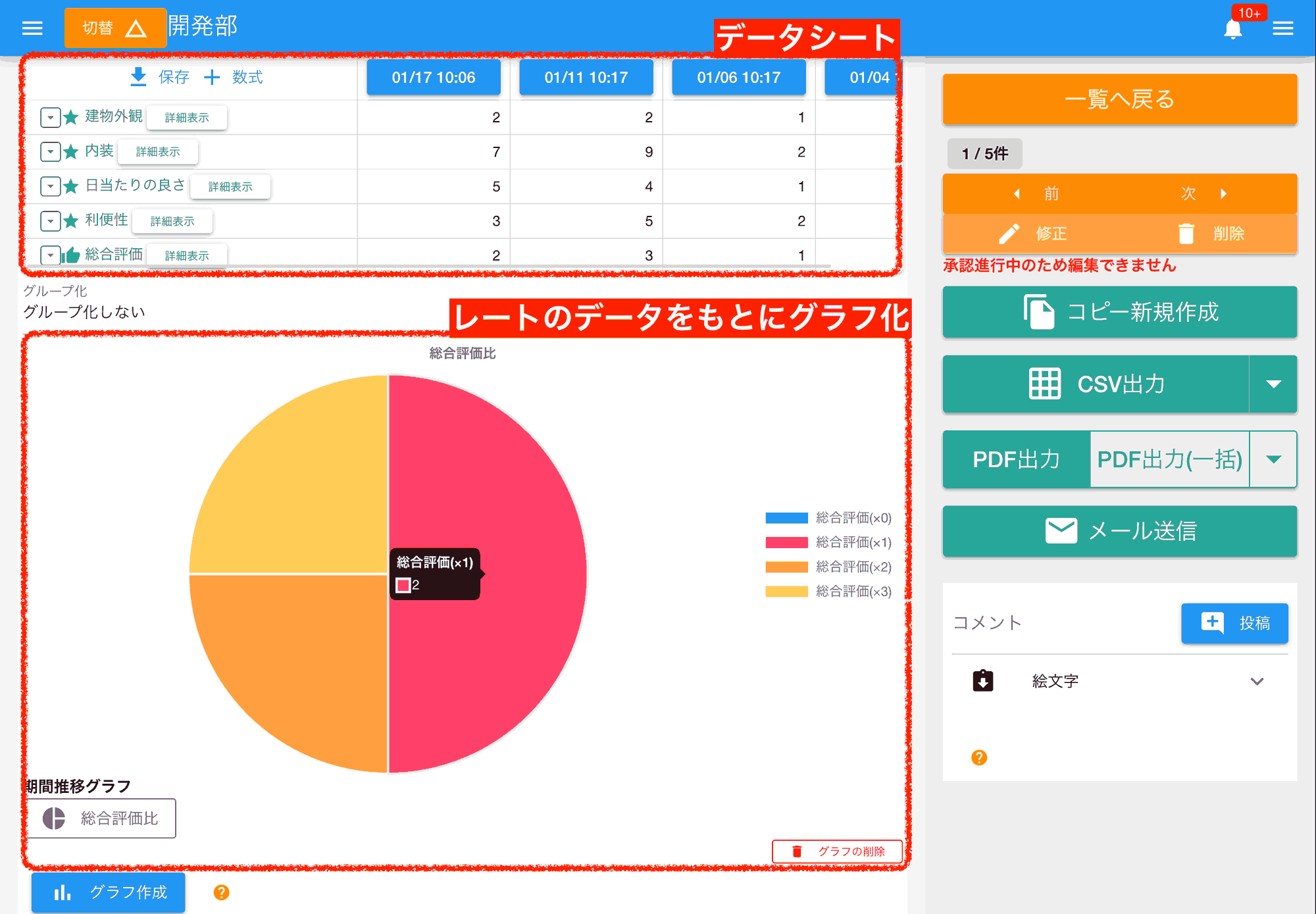Select the 01/17 10:06 column header
This screenshot has height=914, width=1316.
[x=433, y=77]
